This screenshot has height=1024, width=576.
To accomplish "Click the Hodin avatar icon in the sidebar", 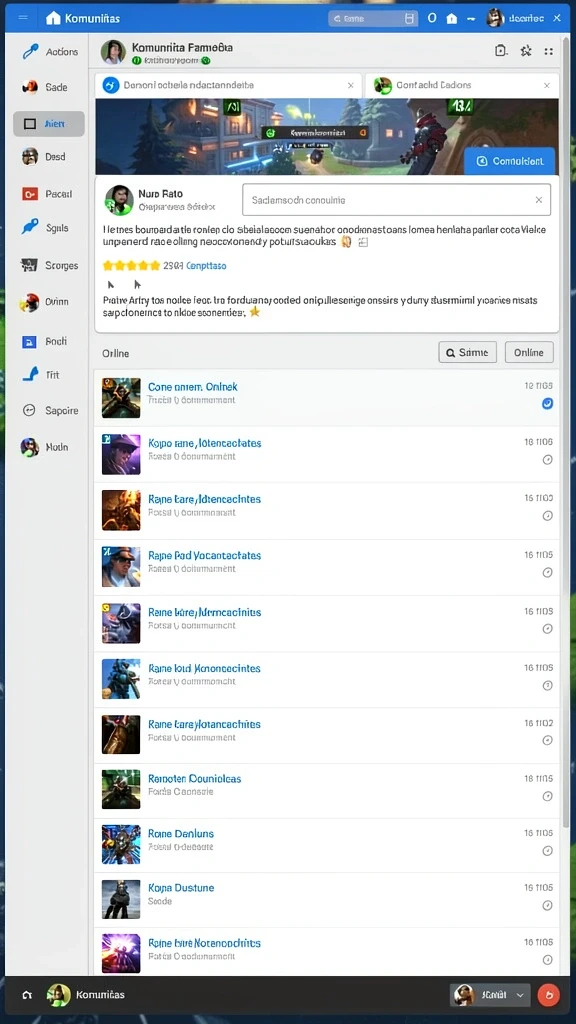I will 29,447.
